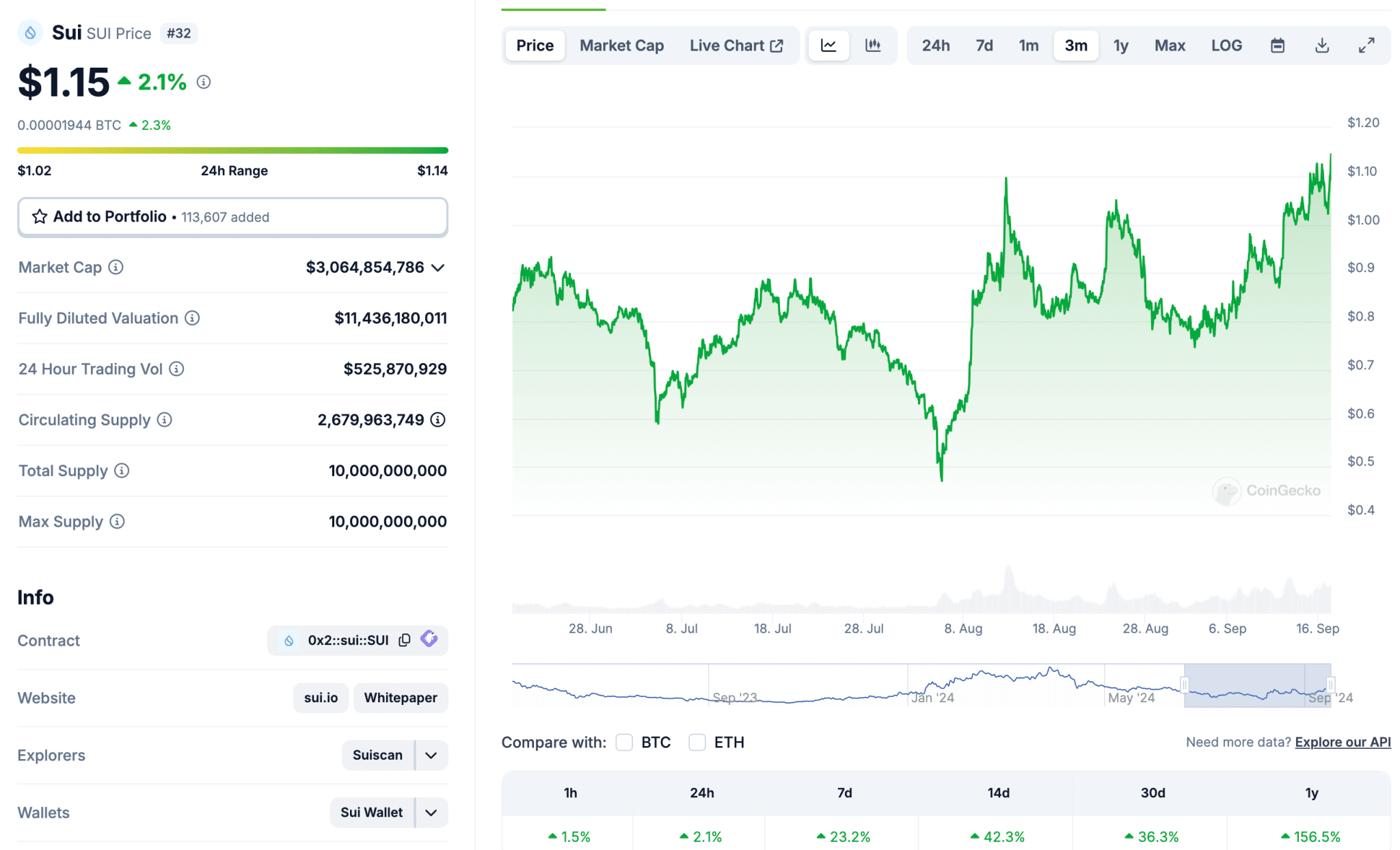Switch to candlestick chart view
Image resolution: width=1400 pixels, height=850 pixels.
[x=873, y=46]
